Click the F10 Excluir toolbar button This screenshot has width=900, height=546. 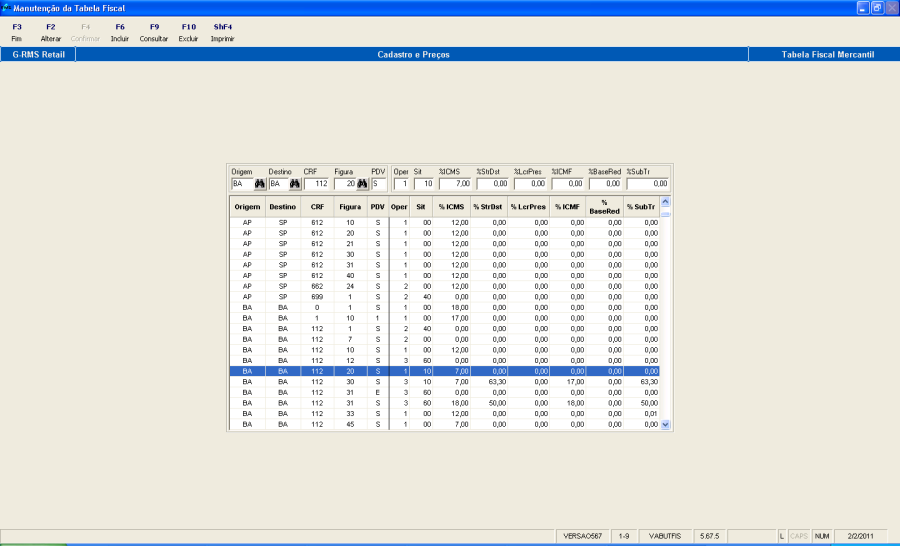pos(188,33)
